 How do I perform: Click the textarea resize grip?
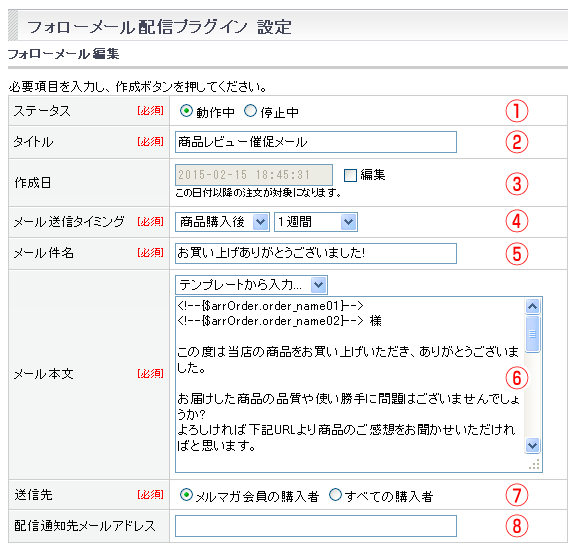[x=534, y=465]
